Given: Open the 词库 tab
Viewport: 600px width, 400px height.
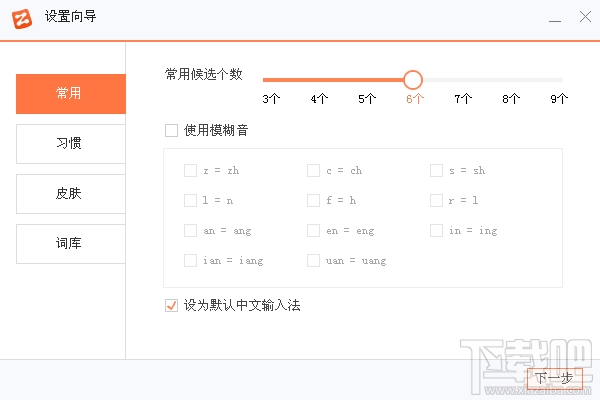Looking at the screenshot, I should pyautogui.click(x=71, y=244).
